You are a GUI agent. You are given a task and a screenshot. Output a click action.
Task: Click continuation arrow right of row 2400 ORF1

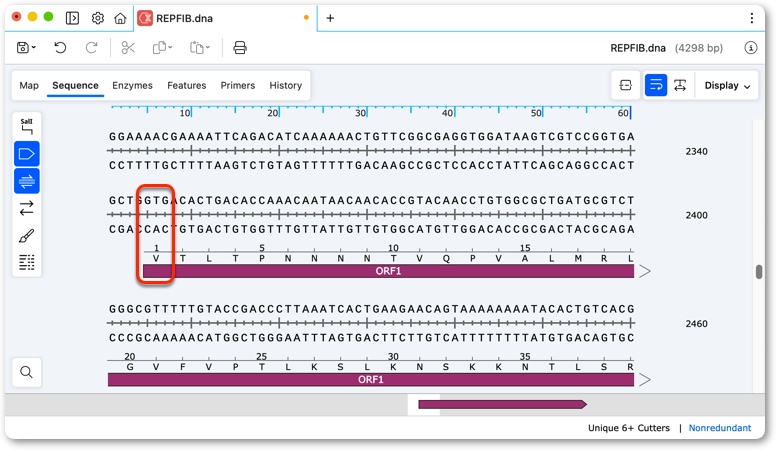click(x=644, y=271)
